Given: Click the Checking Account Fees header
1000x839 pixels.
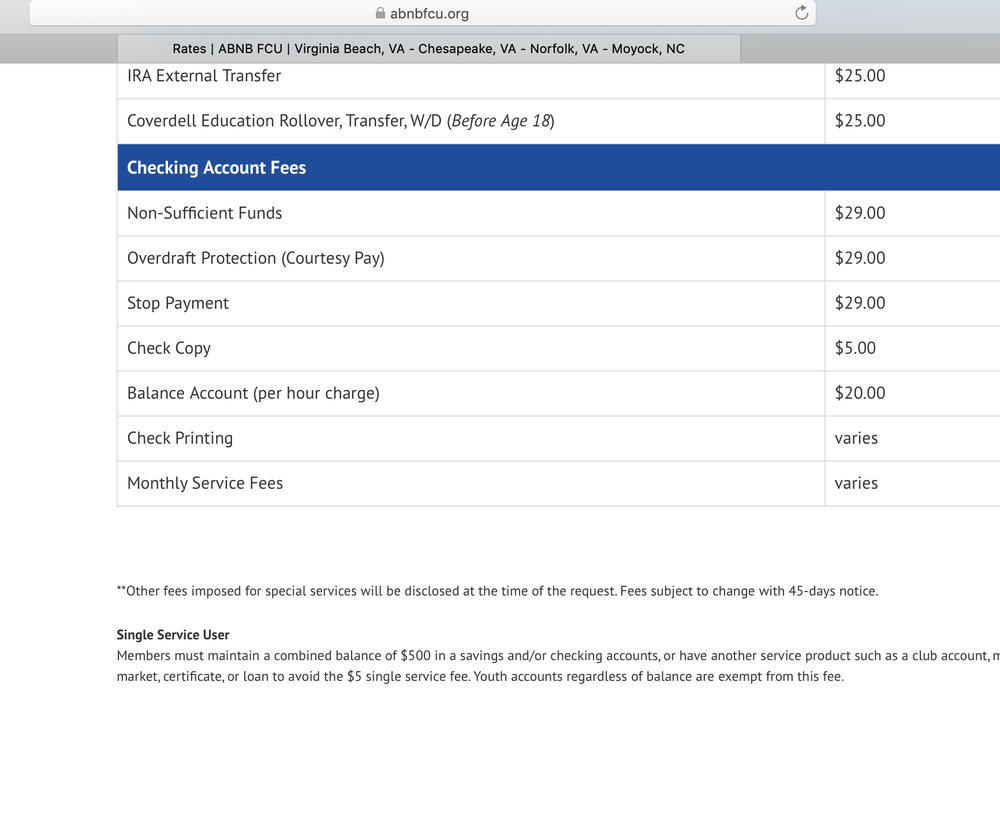Looking at the screenshot, I should pyautogui.click(x=216, y=168).
